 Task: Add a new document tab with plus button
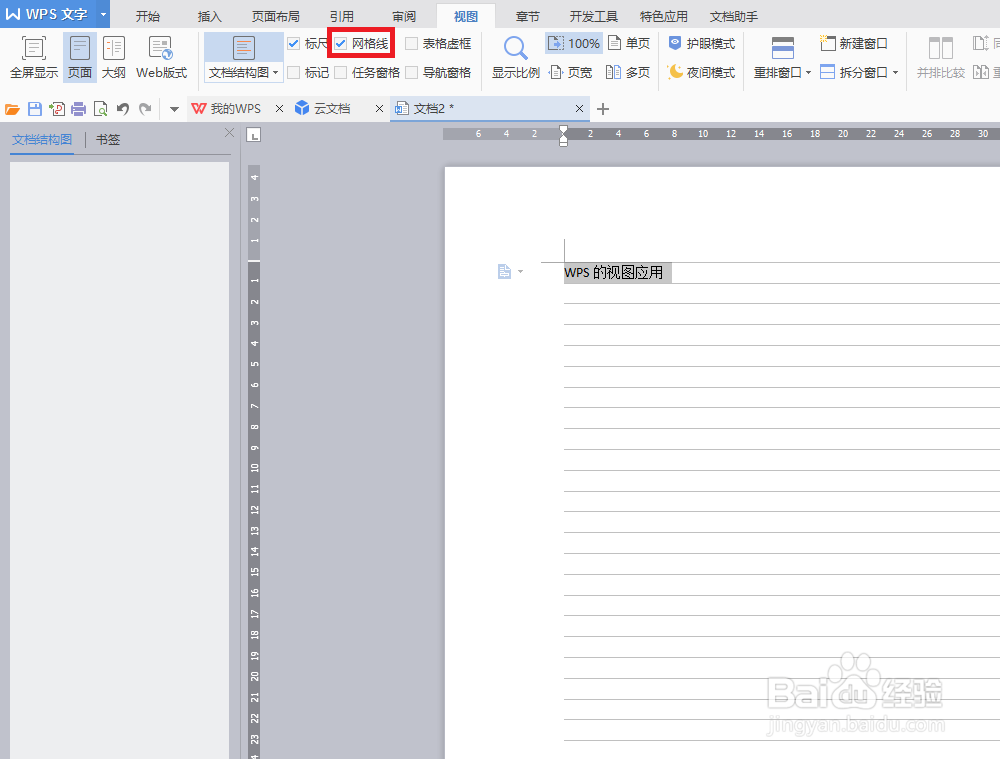pos(603,109)
